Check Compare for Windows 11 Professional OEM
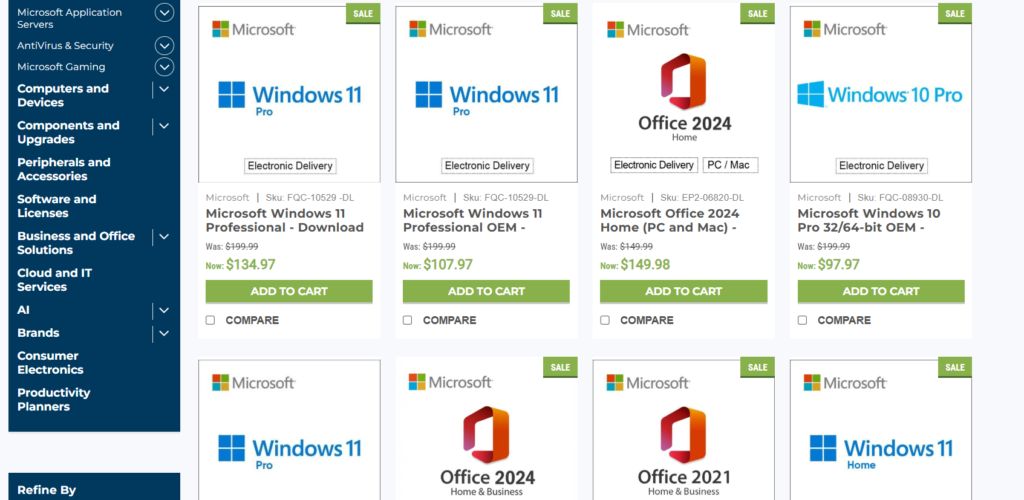1024x500 pixels. pyautogui.click(x=408, y=320)
